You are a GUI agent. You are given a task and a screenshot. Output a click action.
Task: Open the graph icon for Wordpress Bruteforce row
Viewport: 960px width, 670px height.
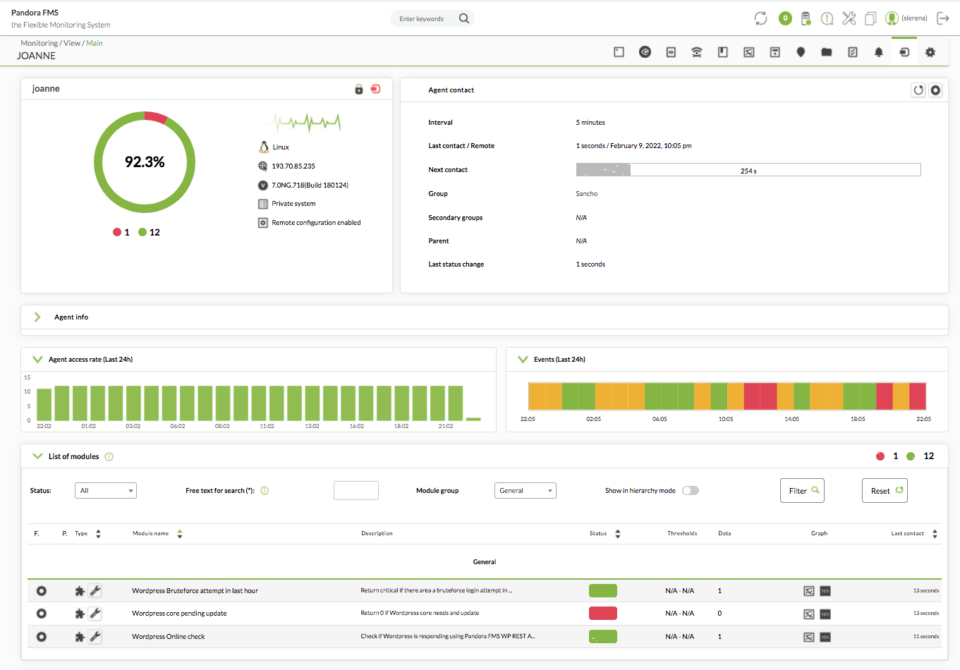pyautogui.click(x=809, y=591)
